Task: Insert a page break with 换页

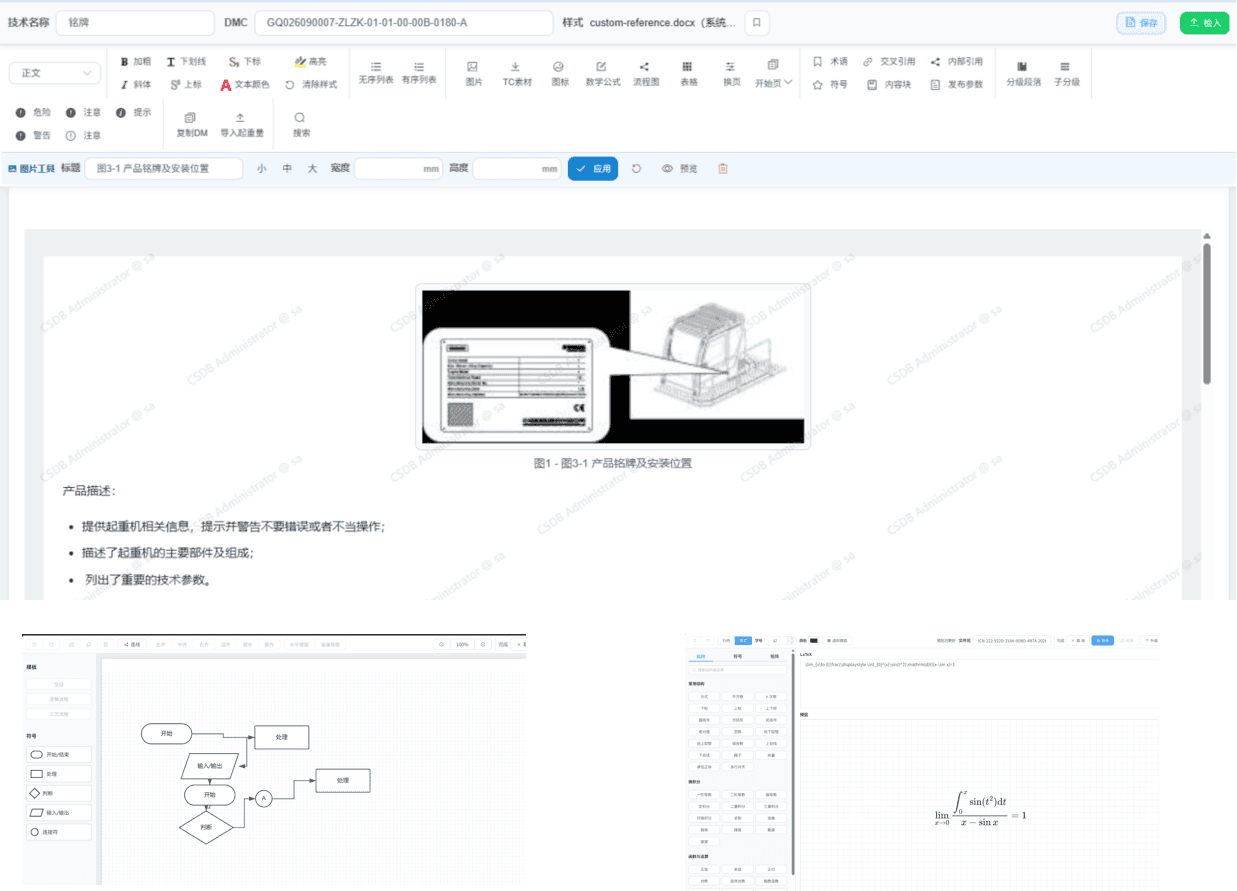Action: [731, 73]
